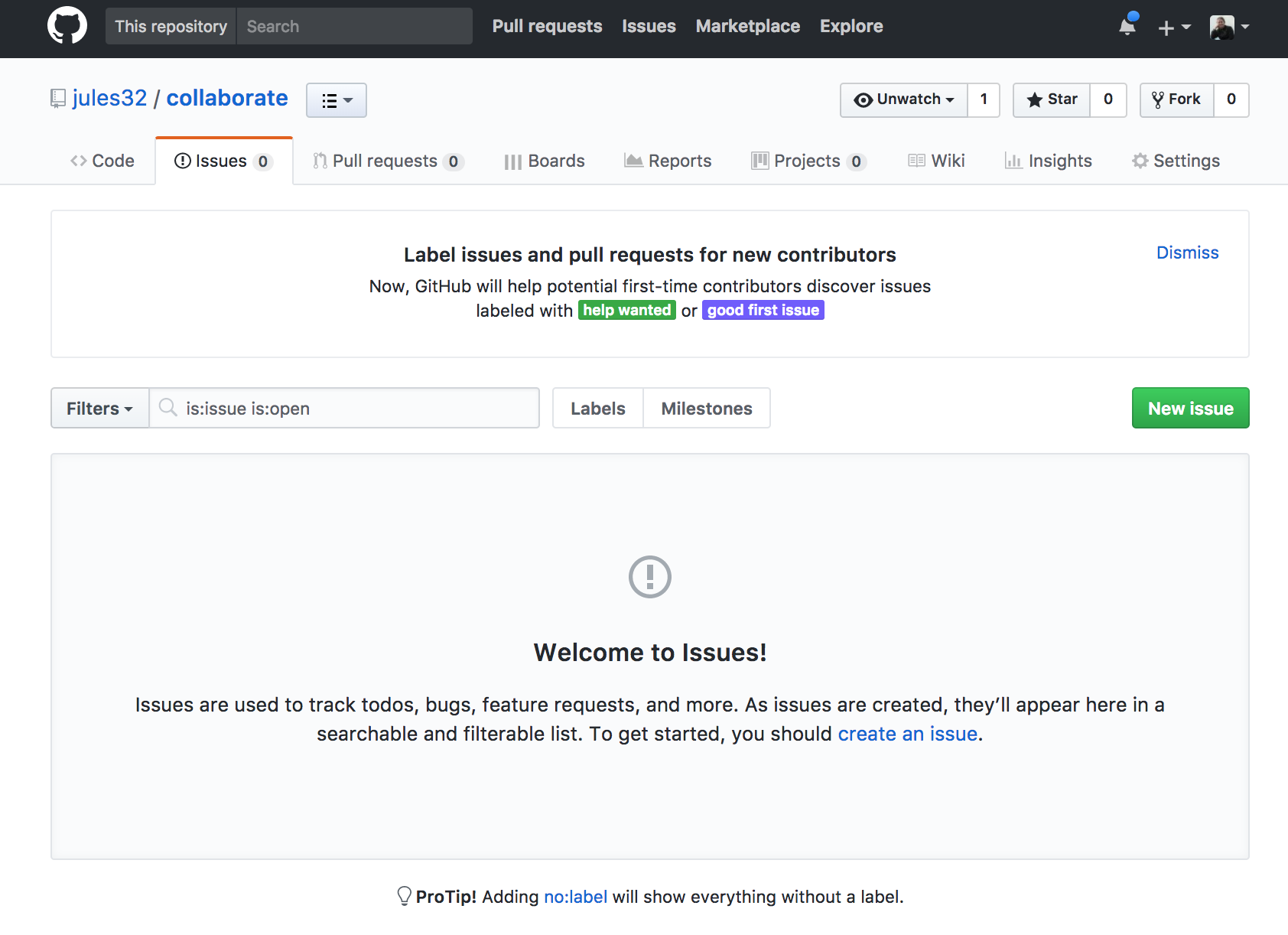Fork the collaborate repository

[1177, 99]
